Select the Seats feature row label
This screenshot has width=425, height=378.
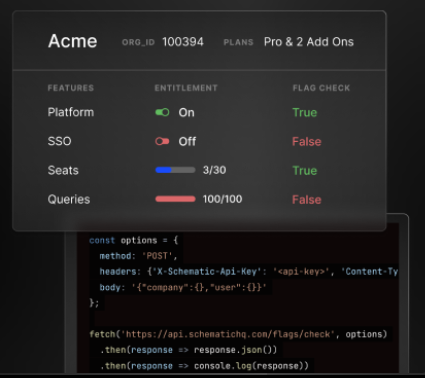pyautogui.click(x=63, y=170)
